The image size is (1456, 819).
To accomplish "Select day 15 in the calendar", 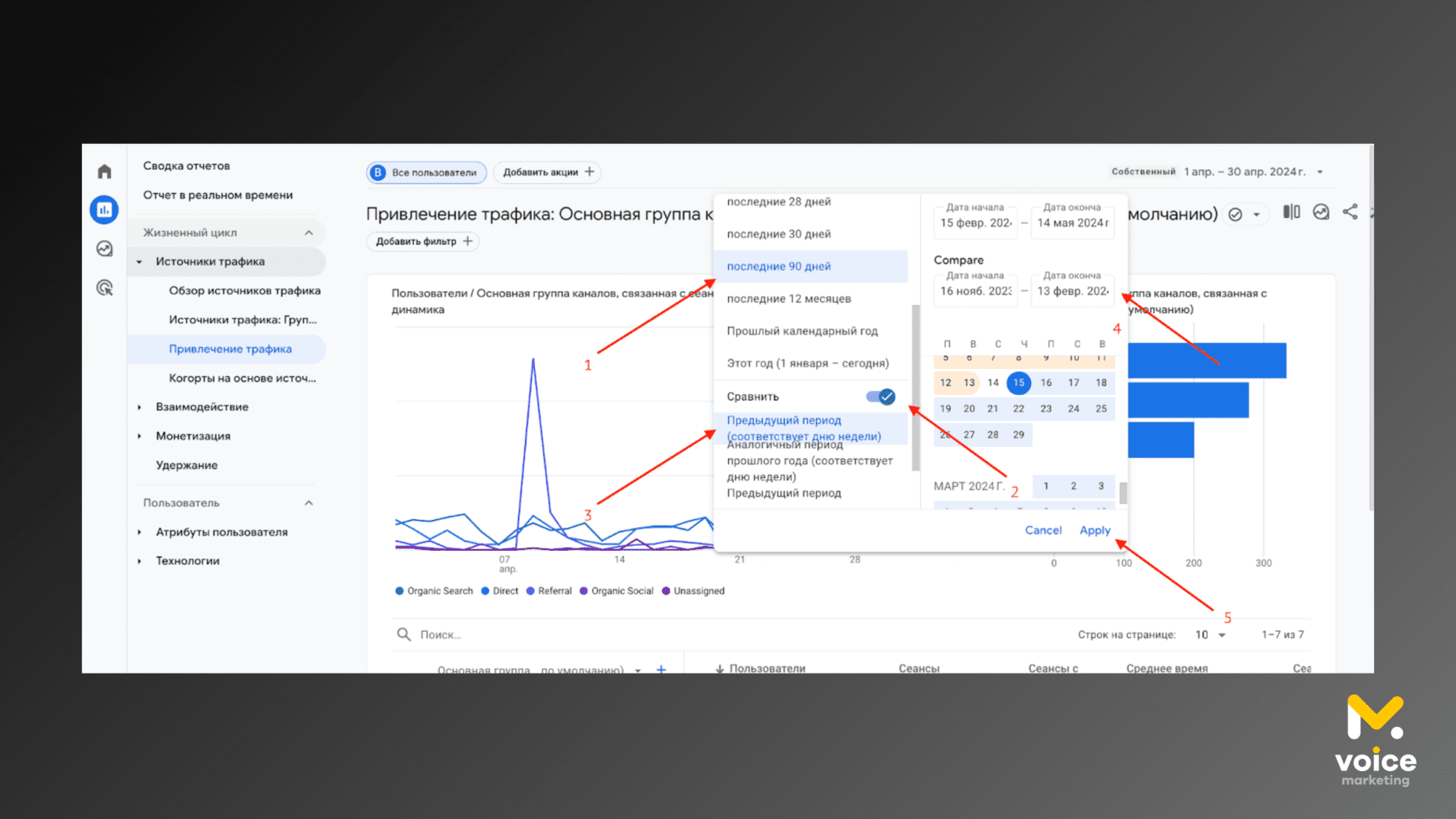I will [1018, 383].
